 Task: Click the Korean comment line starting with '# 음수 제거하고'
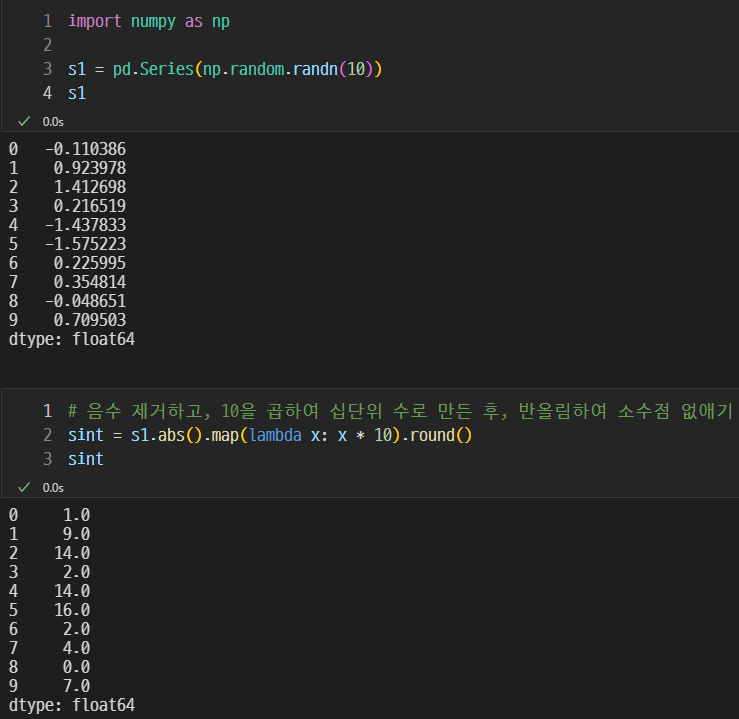pyautogui.click(x=401, y=411)
